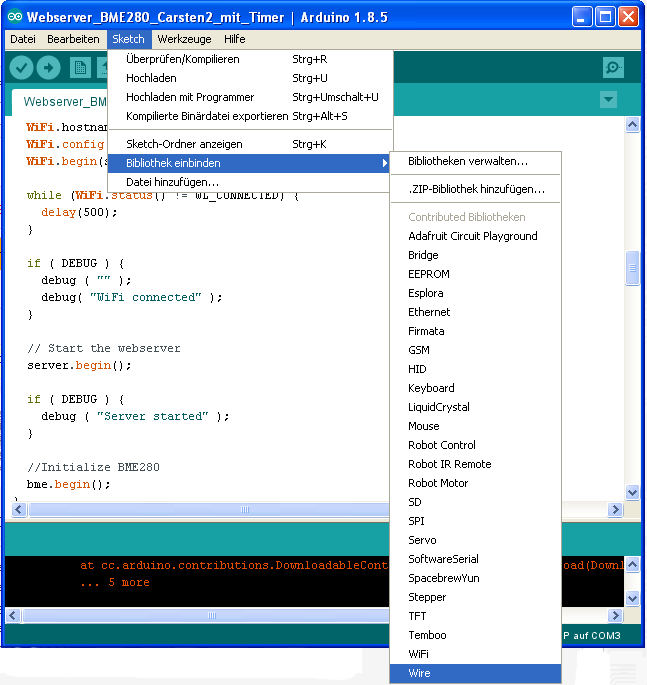Click editor horizontal scrollbar left arrow
Image resolution: width=647 pixels, height=685 pixels.
pyautogui.click(x=18, y=509)
